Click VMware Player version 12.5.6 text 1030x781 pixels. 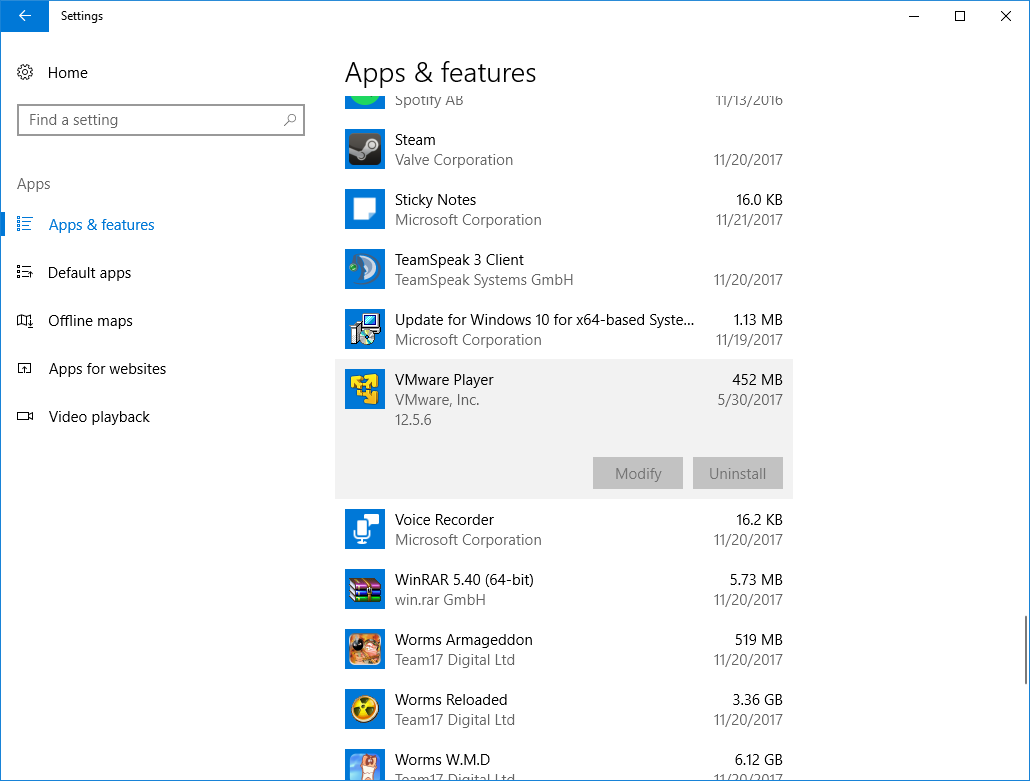pyautogui.click(x=413, y=420)
